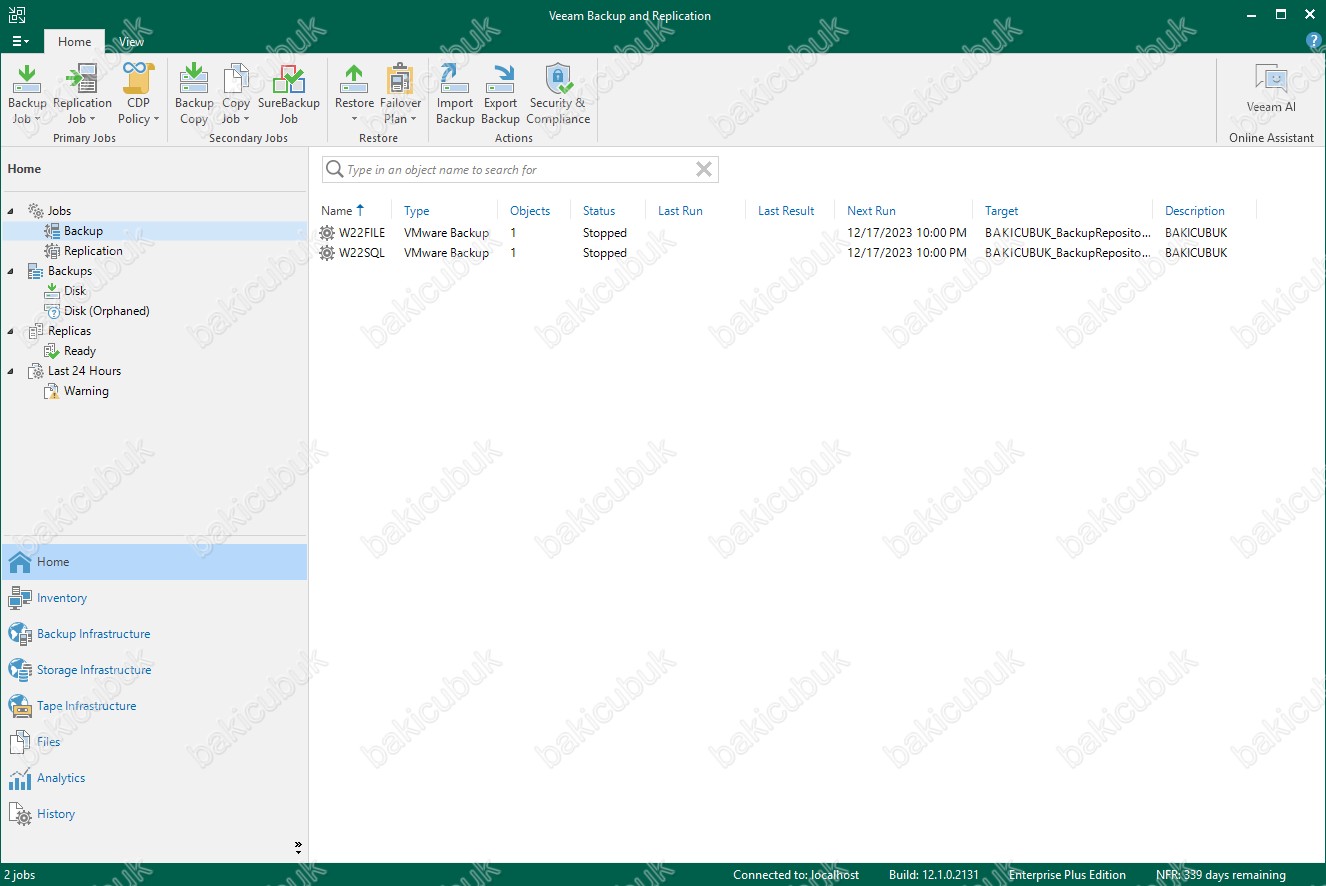This screenshot has width=1326, height=886.
Task: Open the Analytics view
Action: pos(154,778)
